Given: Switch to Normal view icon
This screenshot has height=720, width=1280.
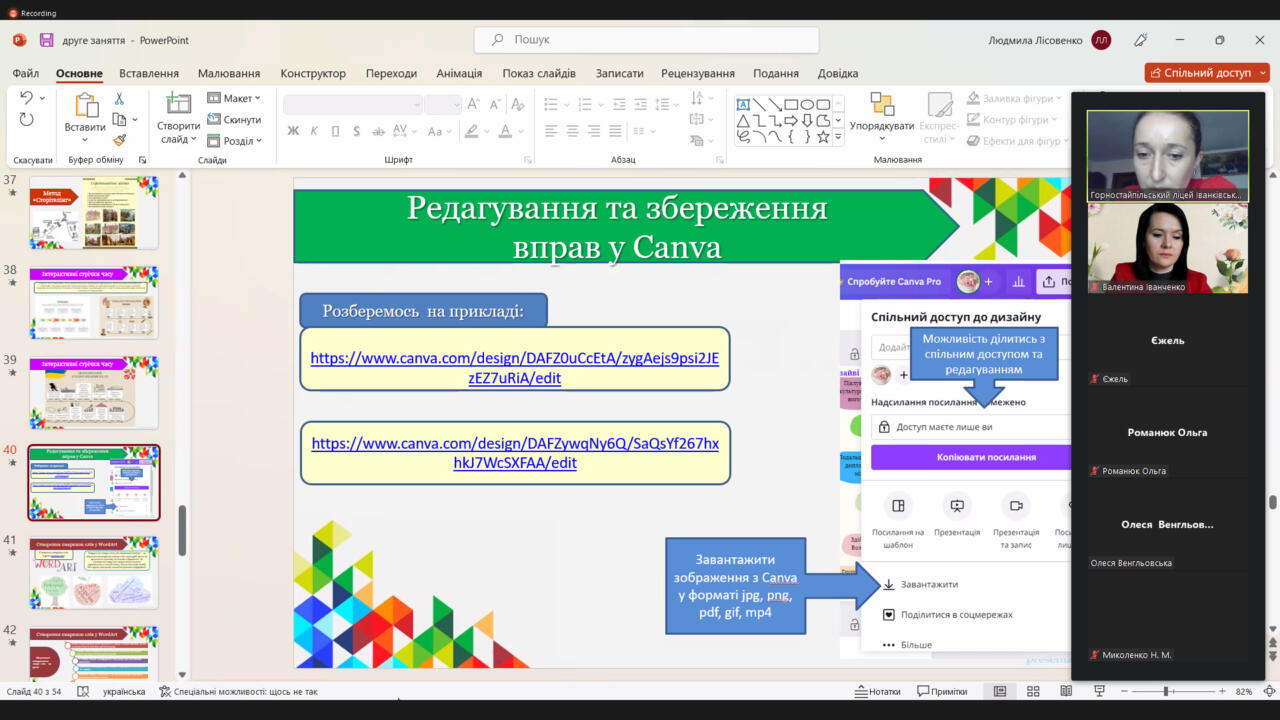Looking at the screenshot, I should point(999,691).
